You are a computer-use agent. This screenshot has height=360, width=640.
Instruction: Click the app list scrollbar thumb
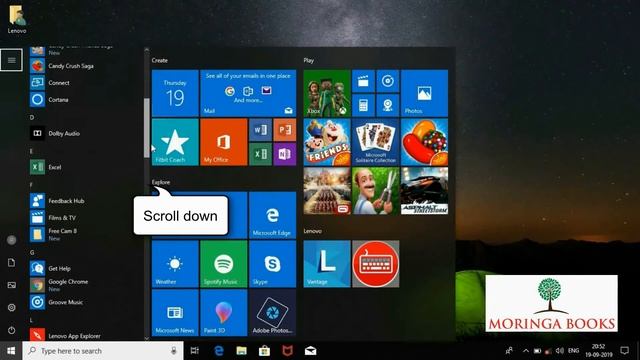click(x=147, y=128)
